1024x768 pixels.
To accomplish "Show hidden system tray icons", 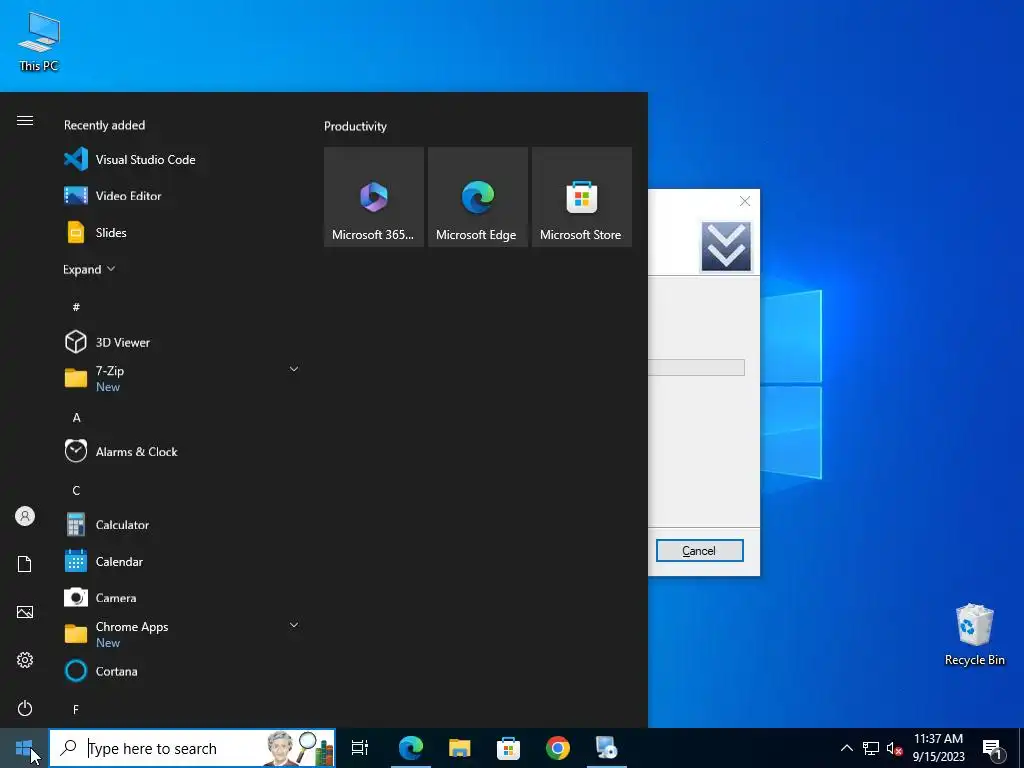I will click(x=846, y=748).
